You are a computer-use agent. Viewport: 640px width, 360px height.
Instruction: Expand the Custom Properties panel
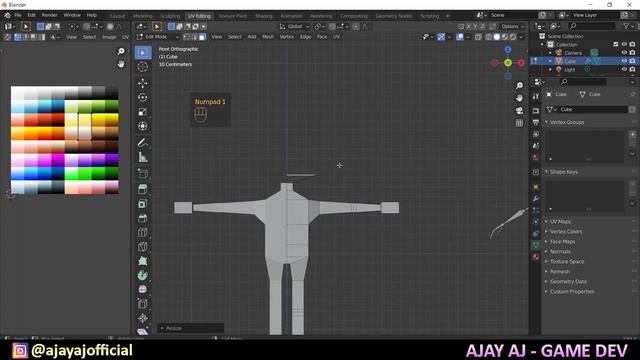coord(572,291)
